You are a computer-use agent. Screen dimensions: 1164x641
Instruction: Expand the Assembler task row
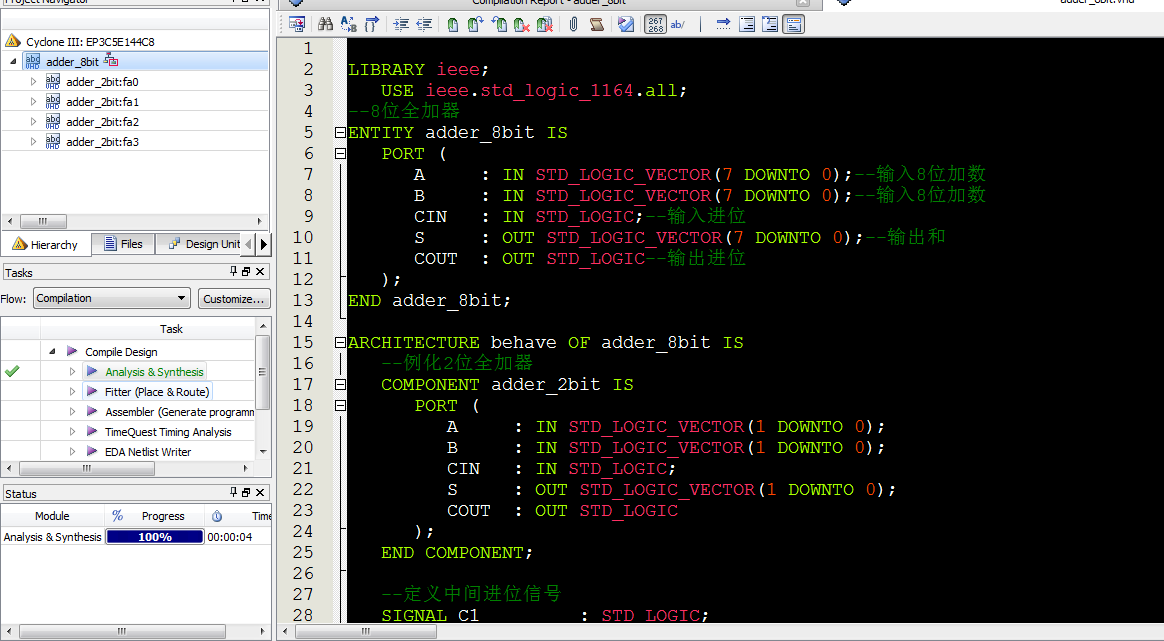[72, 411]
